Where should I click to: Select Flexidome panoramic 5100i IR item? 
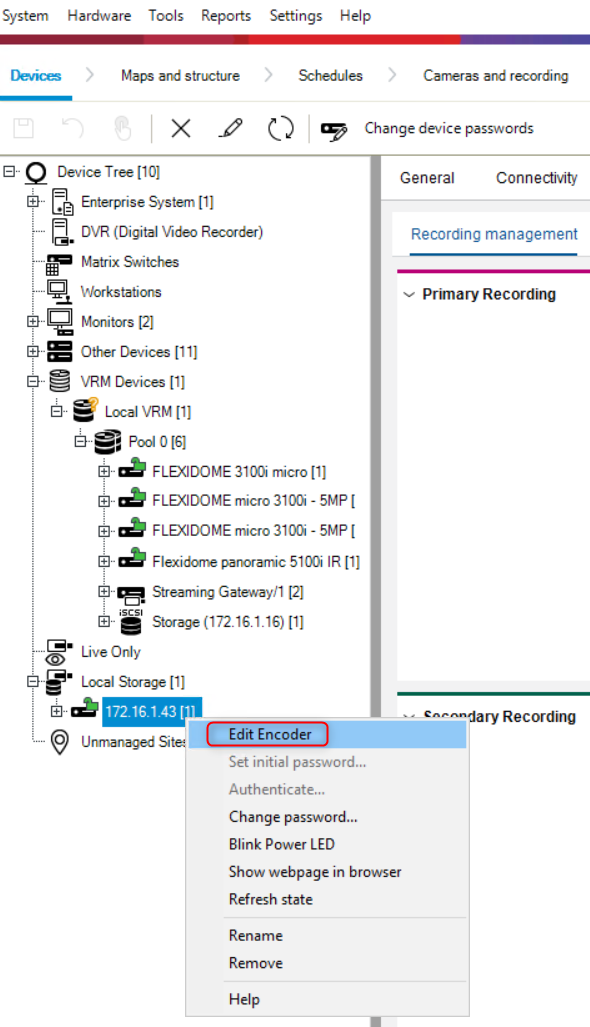click(x=255, y=562)
